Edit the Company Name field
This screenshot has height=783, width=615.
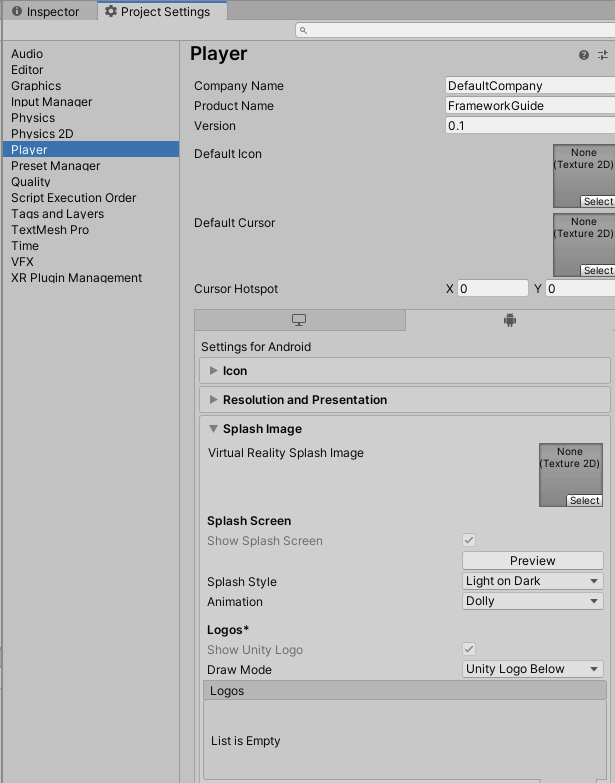pyautogui.click(x=530, y=85)
